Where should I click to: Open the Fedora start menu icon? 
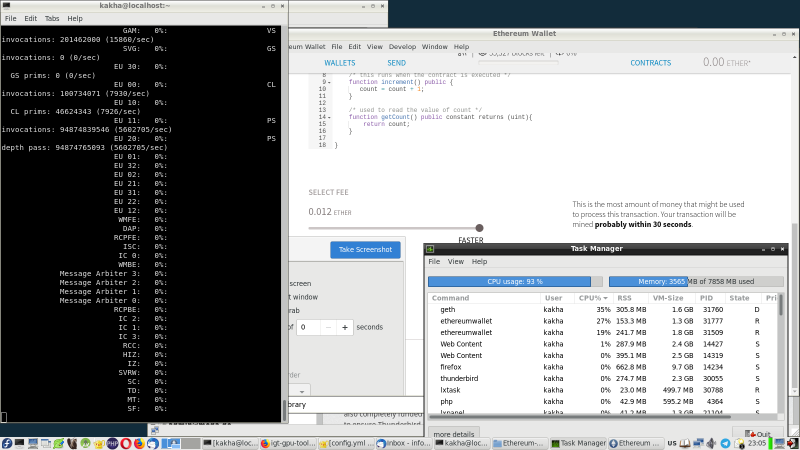coord(7,443)
